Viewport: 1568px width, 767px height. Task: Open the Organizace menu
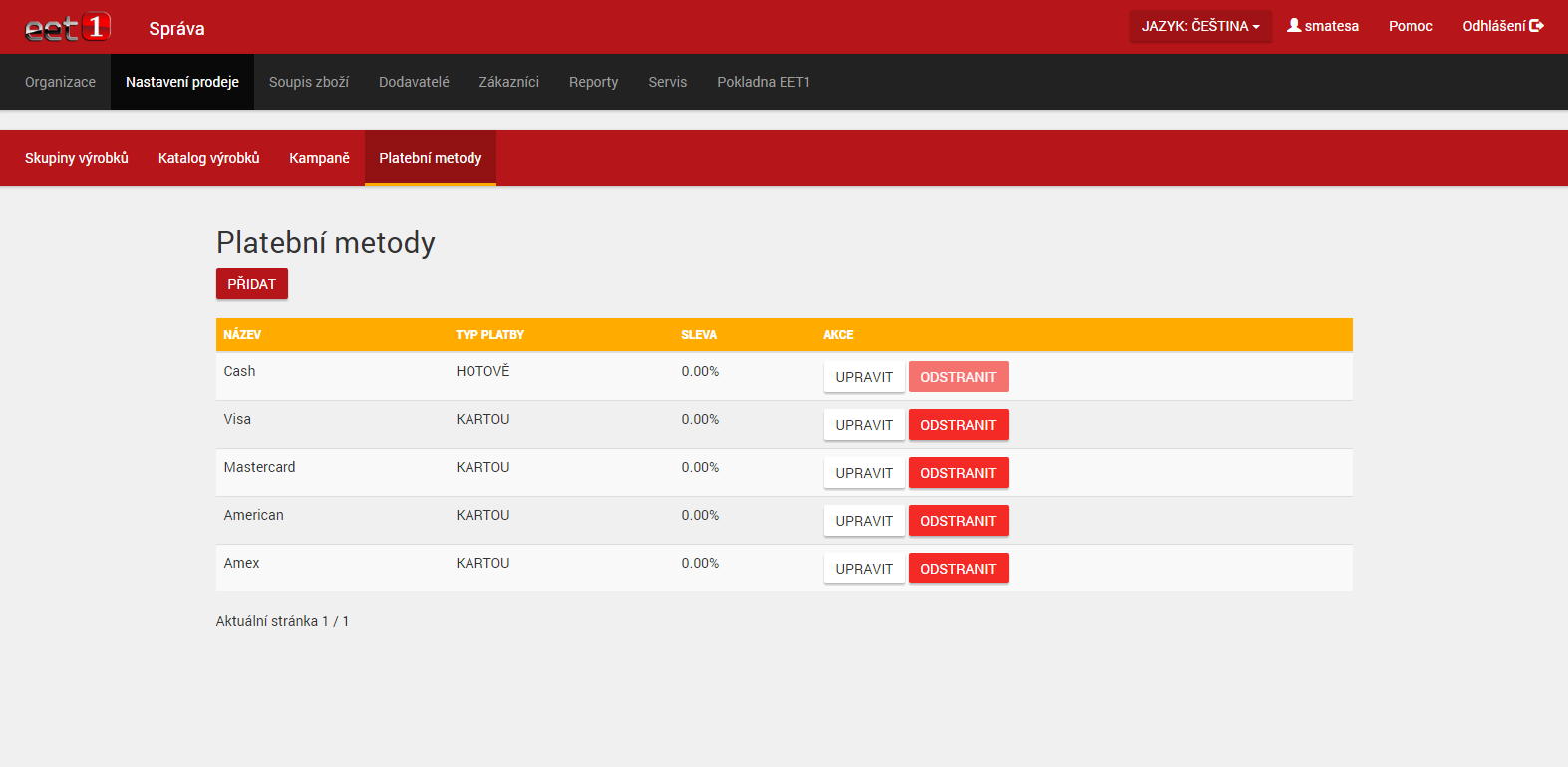[60, 82]
